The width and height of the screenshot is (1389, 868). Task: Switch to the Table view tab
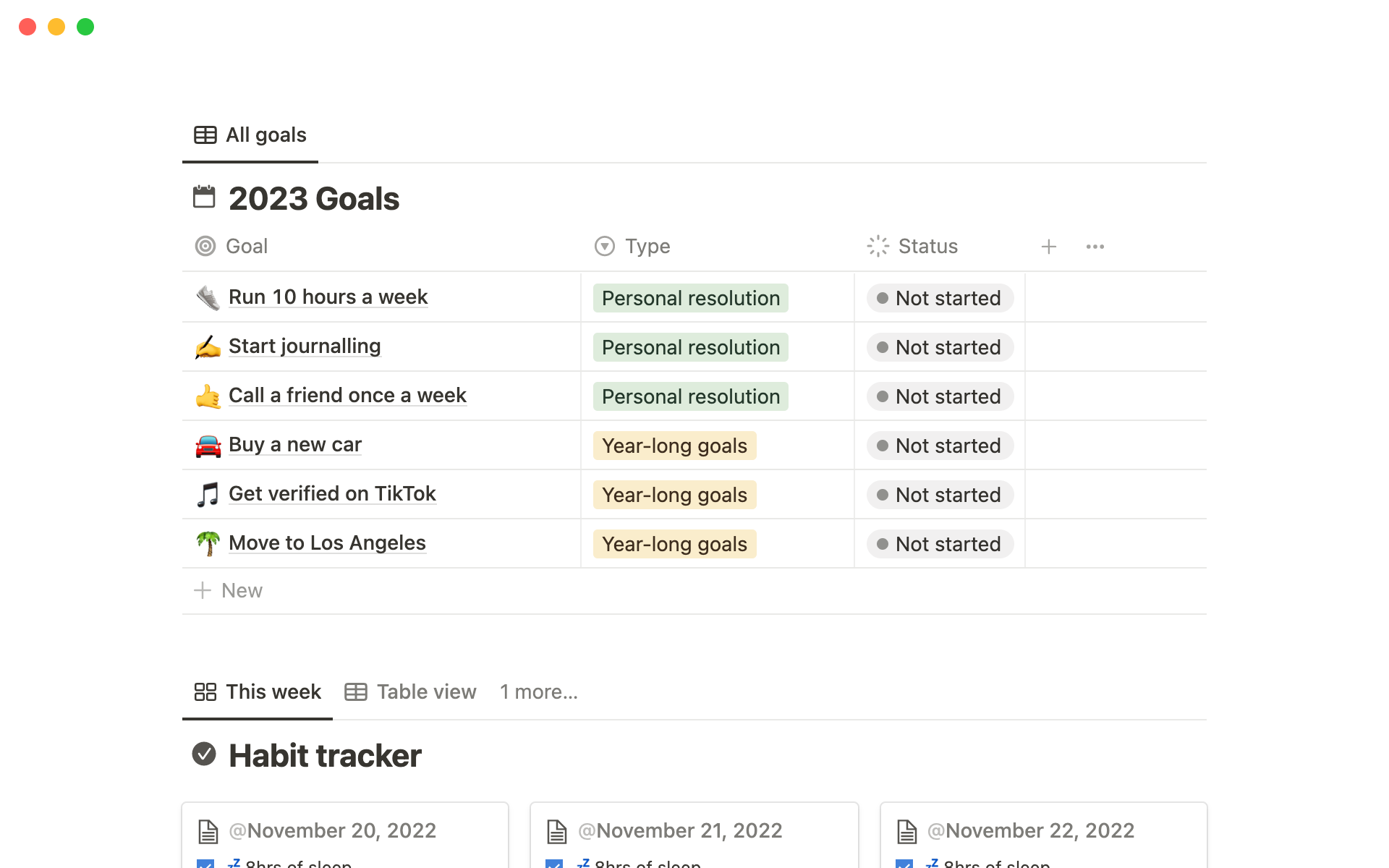[x=411, y=692]
